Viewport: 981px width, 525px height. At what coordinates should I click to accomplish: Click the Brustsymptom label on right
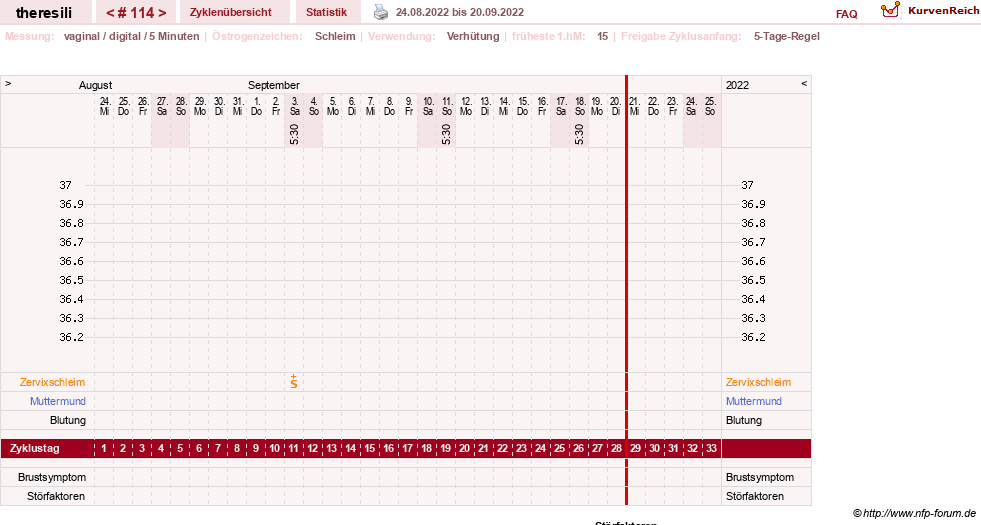point(760,477)
